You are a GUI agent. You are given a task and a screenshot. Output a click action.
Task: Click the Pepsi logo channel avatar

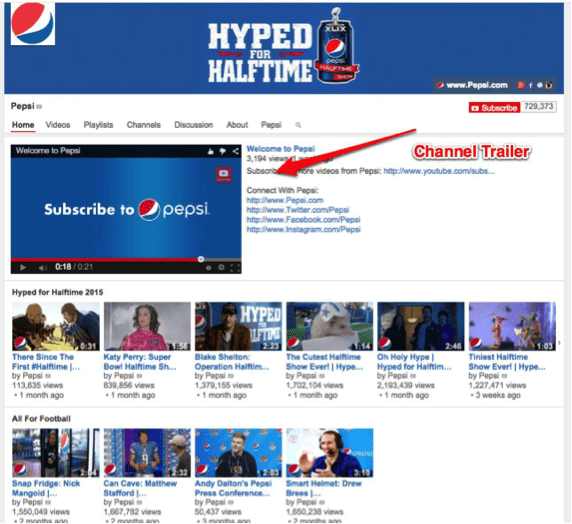(33, 24)
